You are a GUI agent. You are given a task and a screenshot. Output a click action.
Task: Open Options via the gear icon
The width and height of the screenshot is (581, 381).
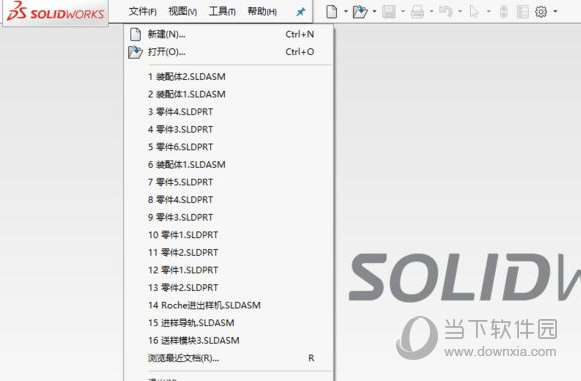tap(541, 11)
